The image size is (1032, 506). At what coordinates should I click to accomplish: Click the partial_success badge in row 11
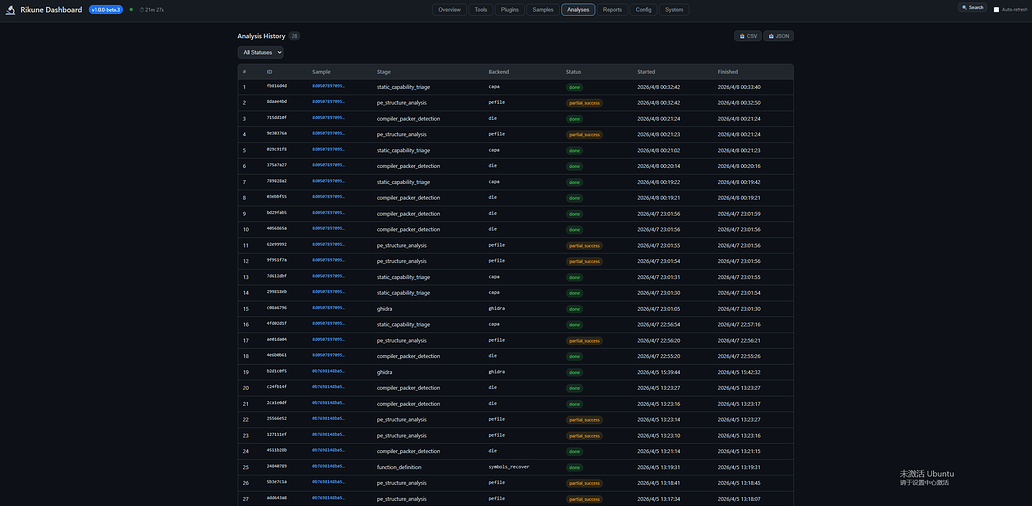(x=584, y=245)
